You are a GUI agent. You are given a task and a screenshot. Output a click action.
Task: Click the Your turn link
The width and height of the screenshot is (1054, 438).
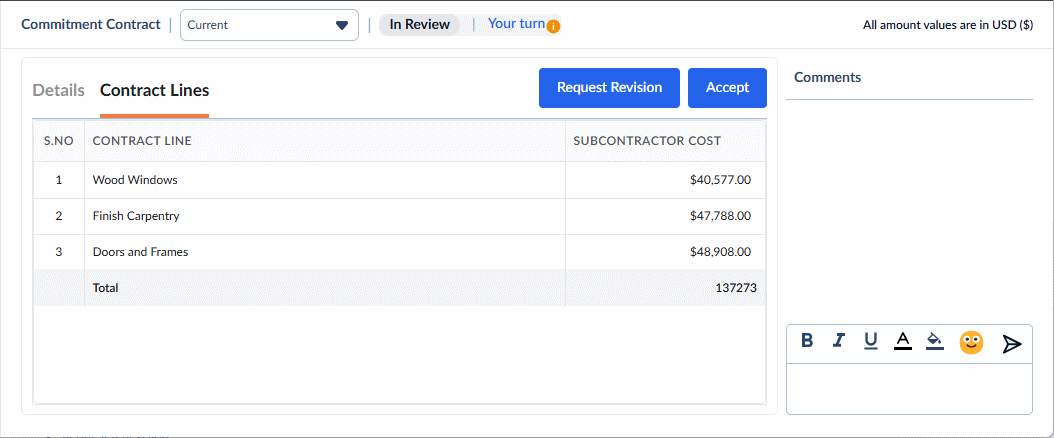[516, 24]
